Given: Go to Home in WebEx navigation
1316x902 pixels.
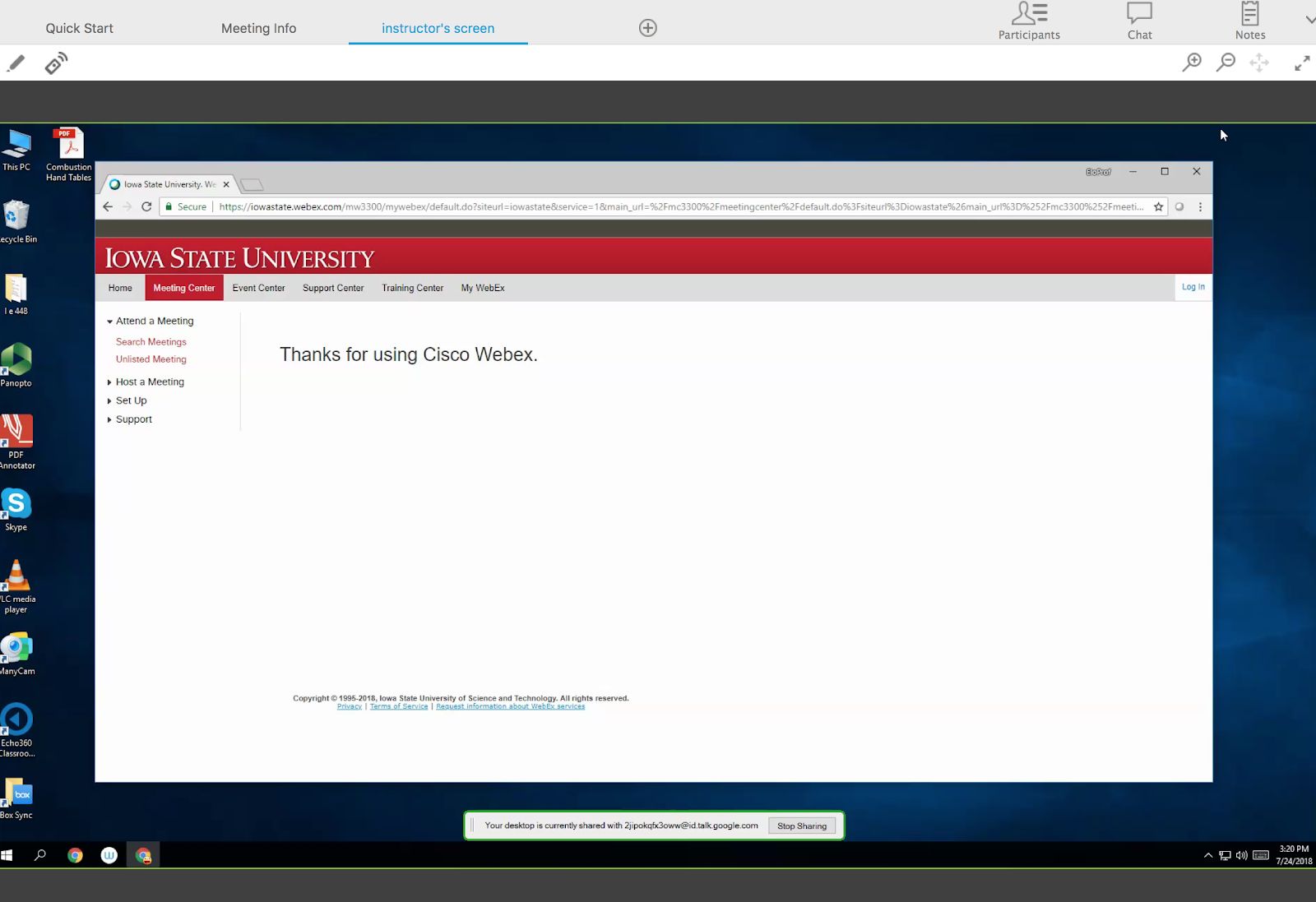Looking at the screenshot, I should 120,288.
